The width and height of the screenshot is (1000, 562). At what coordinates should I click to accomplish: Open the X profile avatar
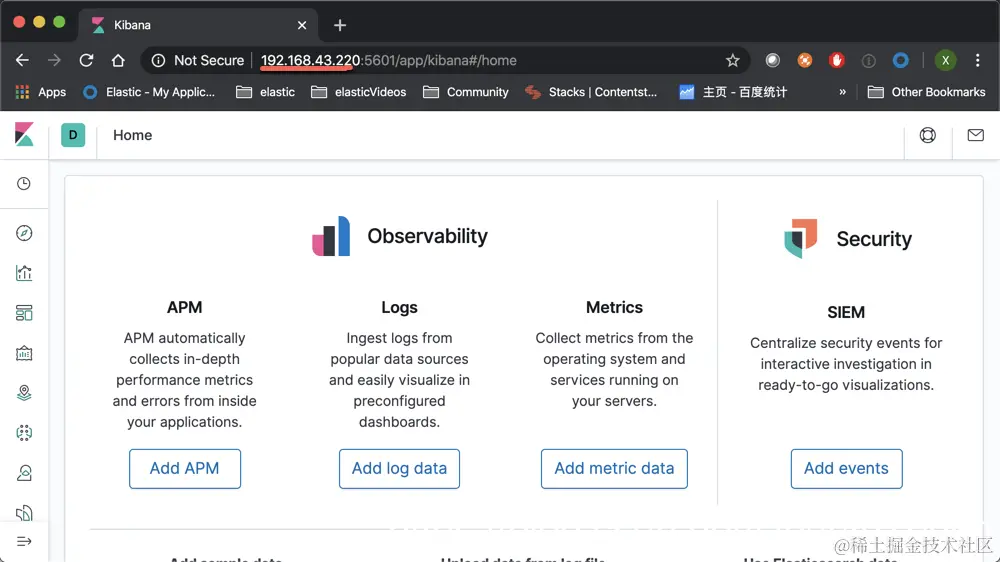coord(946,61)
